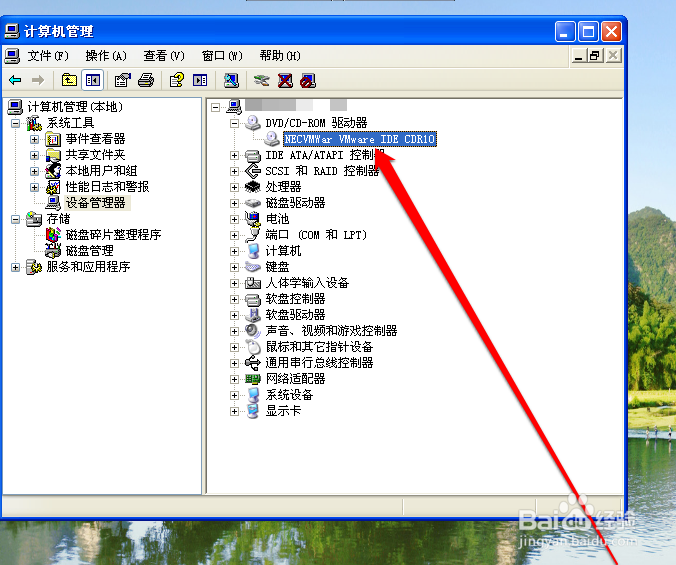Click the 显示卡 monitor icon
This screenshot has height=565, width=676.
click(x=253, y=411)
